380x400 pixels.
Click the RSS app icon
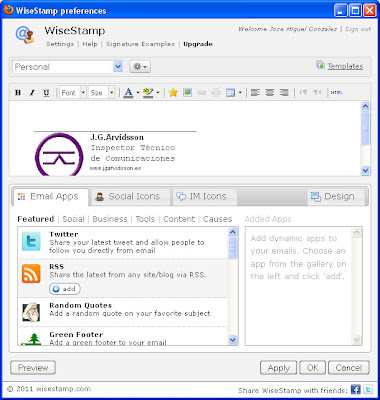31,273
